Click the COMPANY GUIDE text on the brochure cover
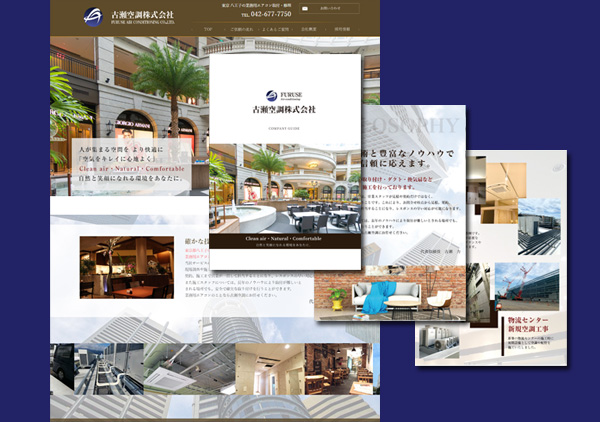This screenshot has width=600, height=422. tap(284, 129)
